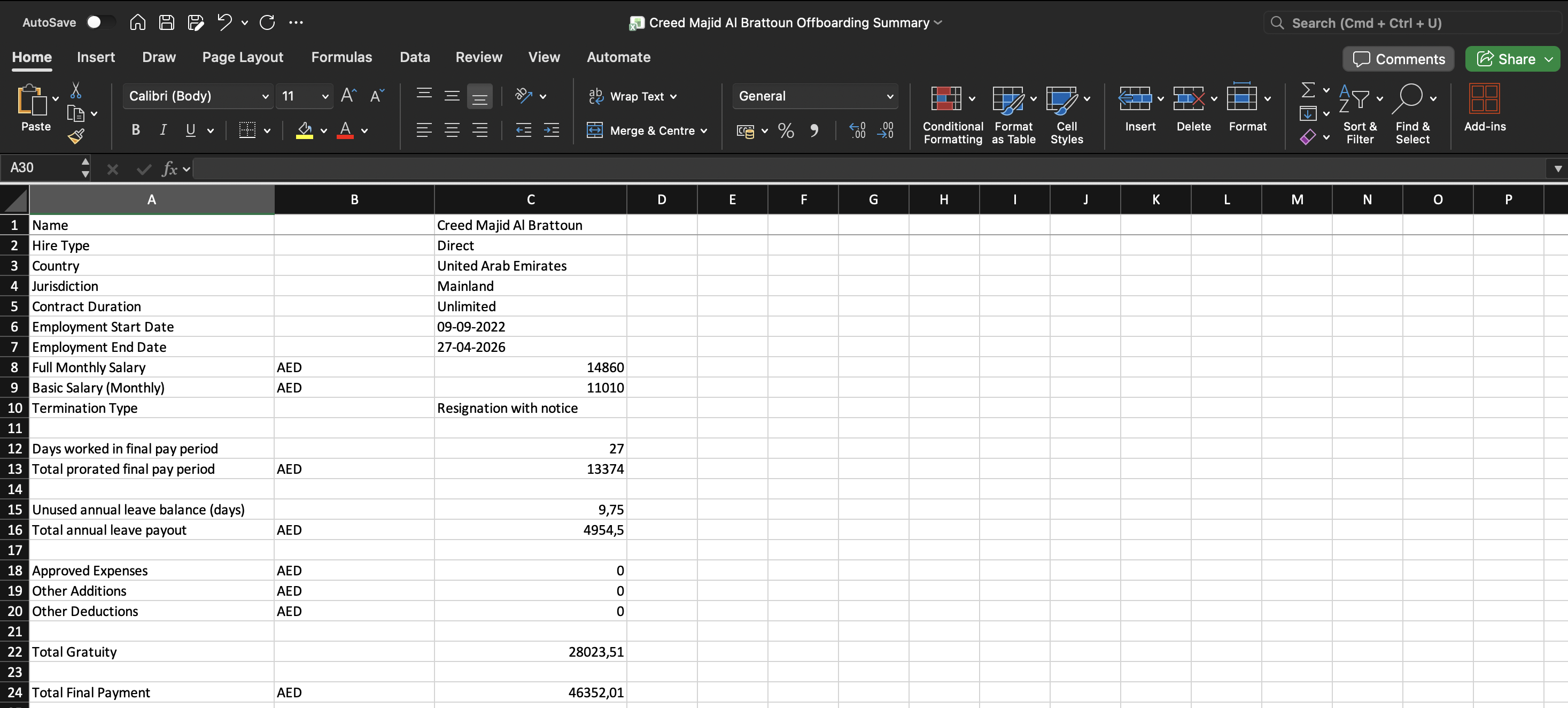This screenshot has width=1568, height=708.
Task: Click the formula bar input field
Action: pos(609,169)
